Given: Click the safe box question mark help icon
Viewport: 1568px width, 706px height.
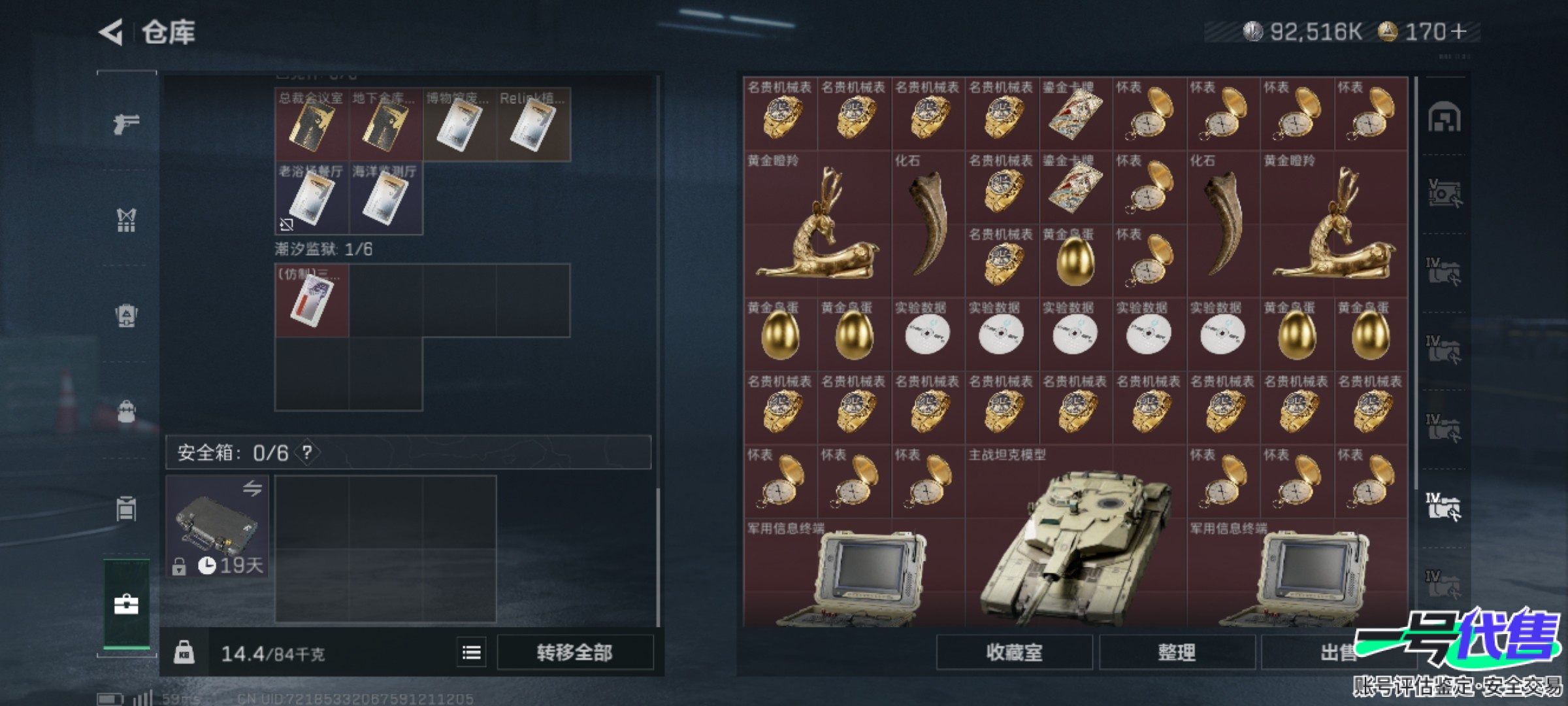Looking at the screenshot, I should pos(307,452).
